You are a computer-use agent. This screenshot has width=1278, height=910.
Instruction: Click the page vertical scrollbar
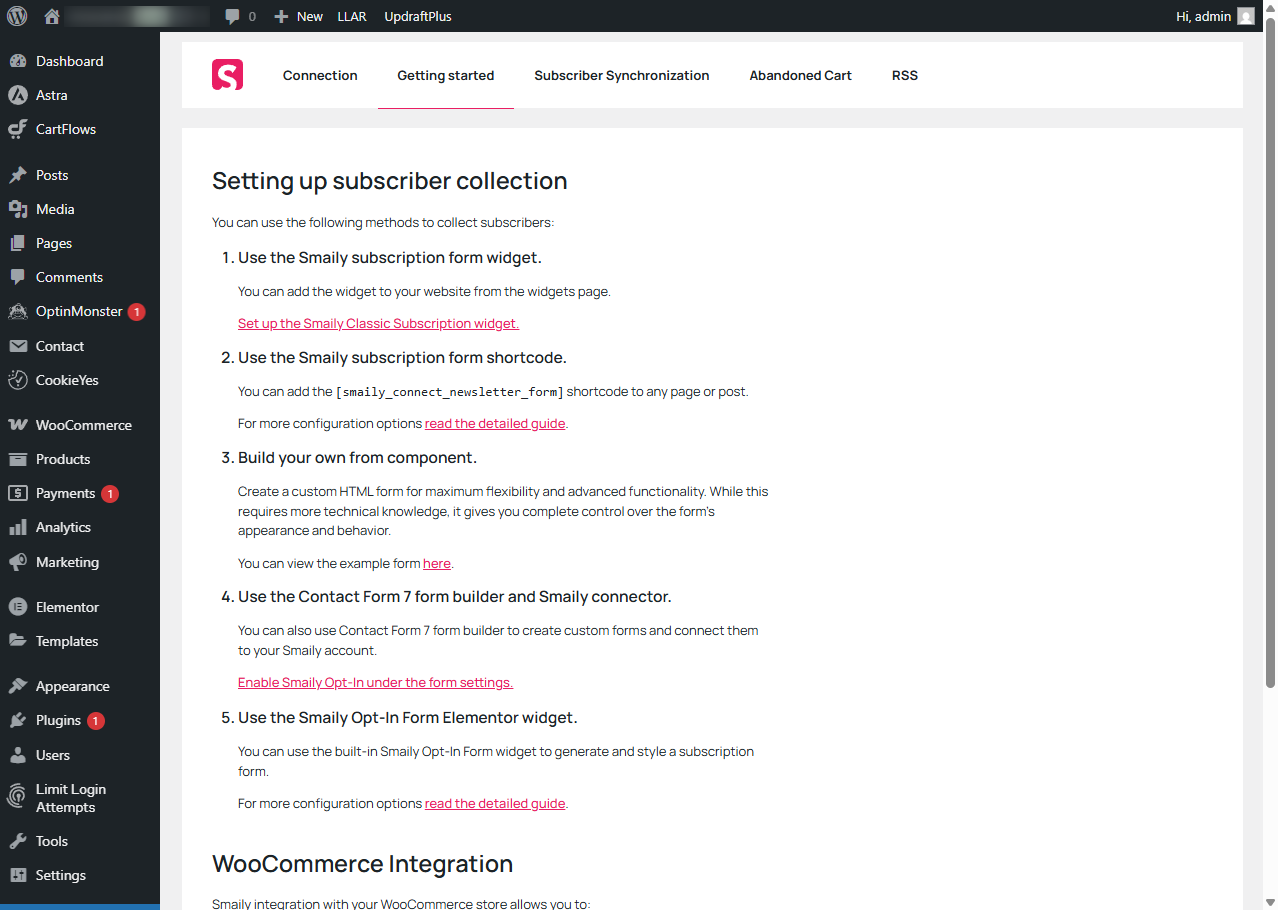point(1270,350)
